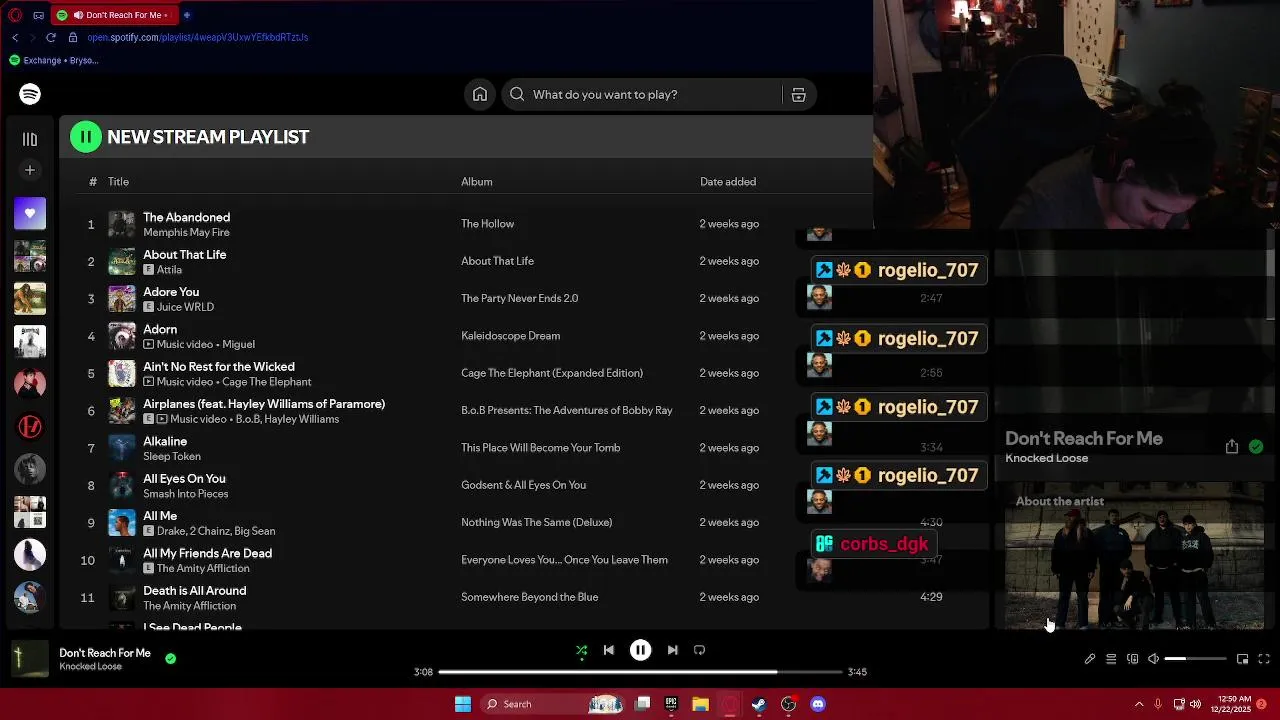Open Steam from taskbar

(759, 704)
